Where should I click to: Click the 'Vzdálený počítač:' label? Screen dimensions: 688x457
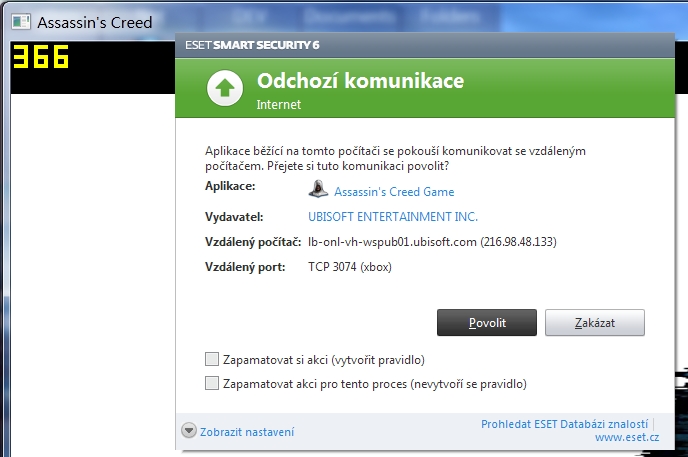tap(253, 242)
